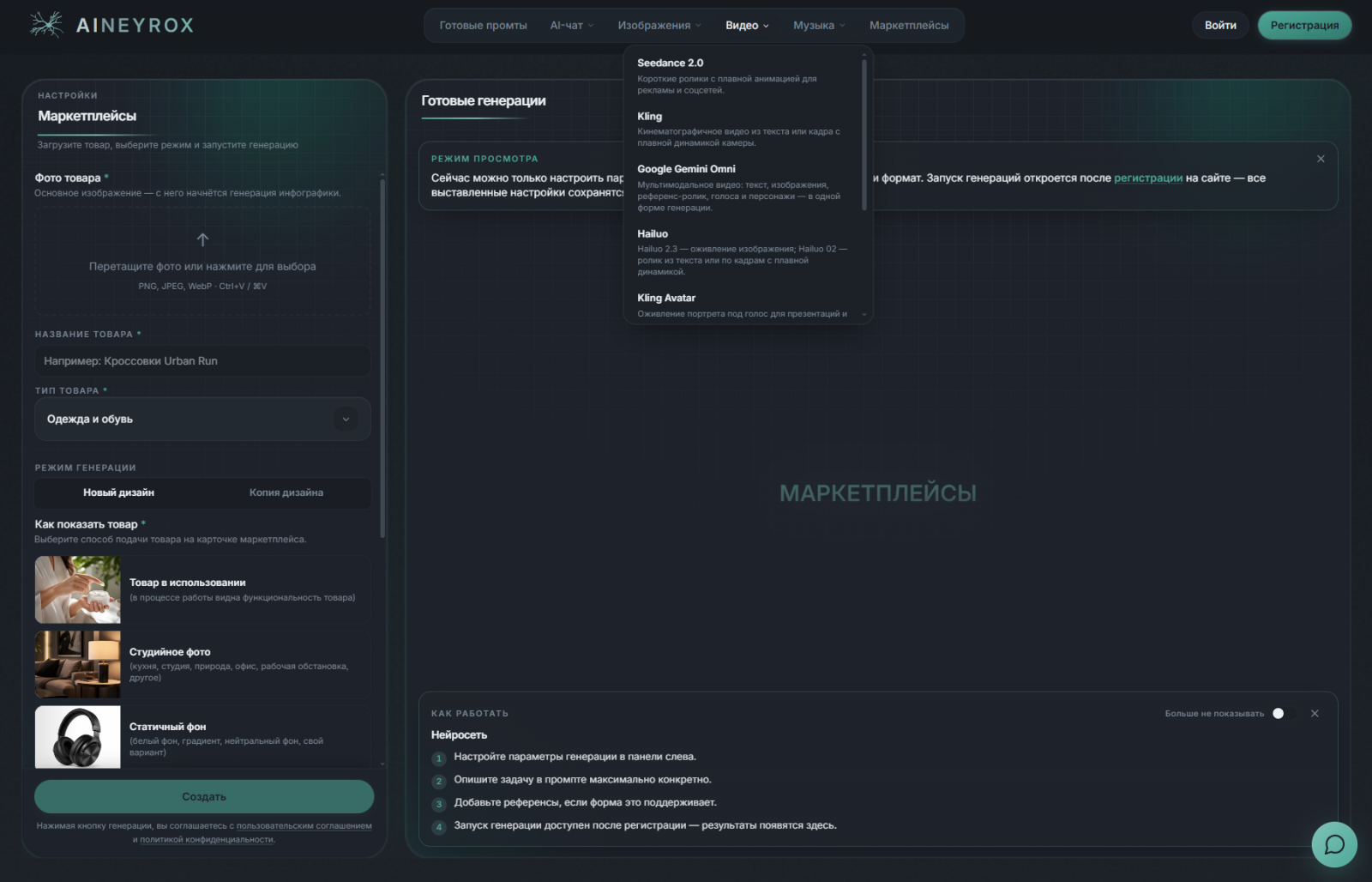1372x882 pixels.
Task: Toggle the 'Больше не показывать' switch
Action: tap(1284, 714)
